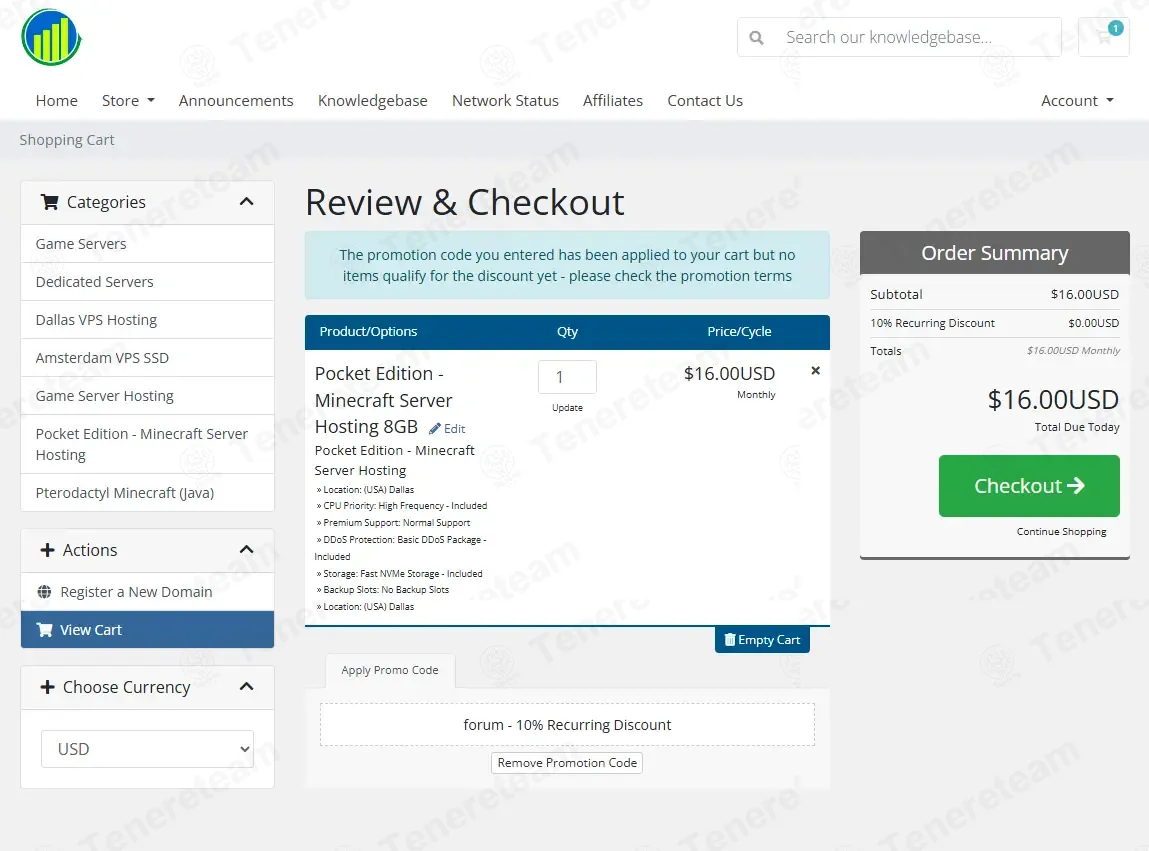Click the site logo with bar chart

pos(51,37)
